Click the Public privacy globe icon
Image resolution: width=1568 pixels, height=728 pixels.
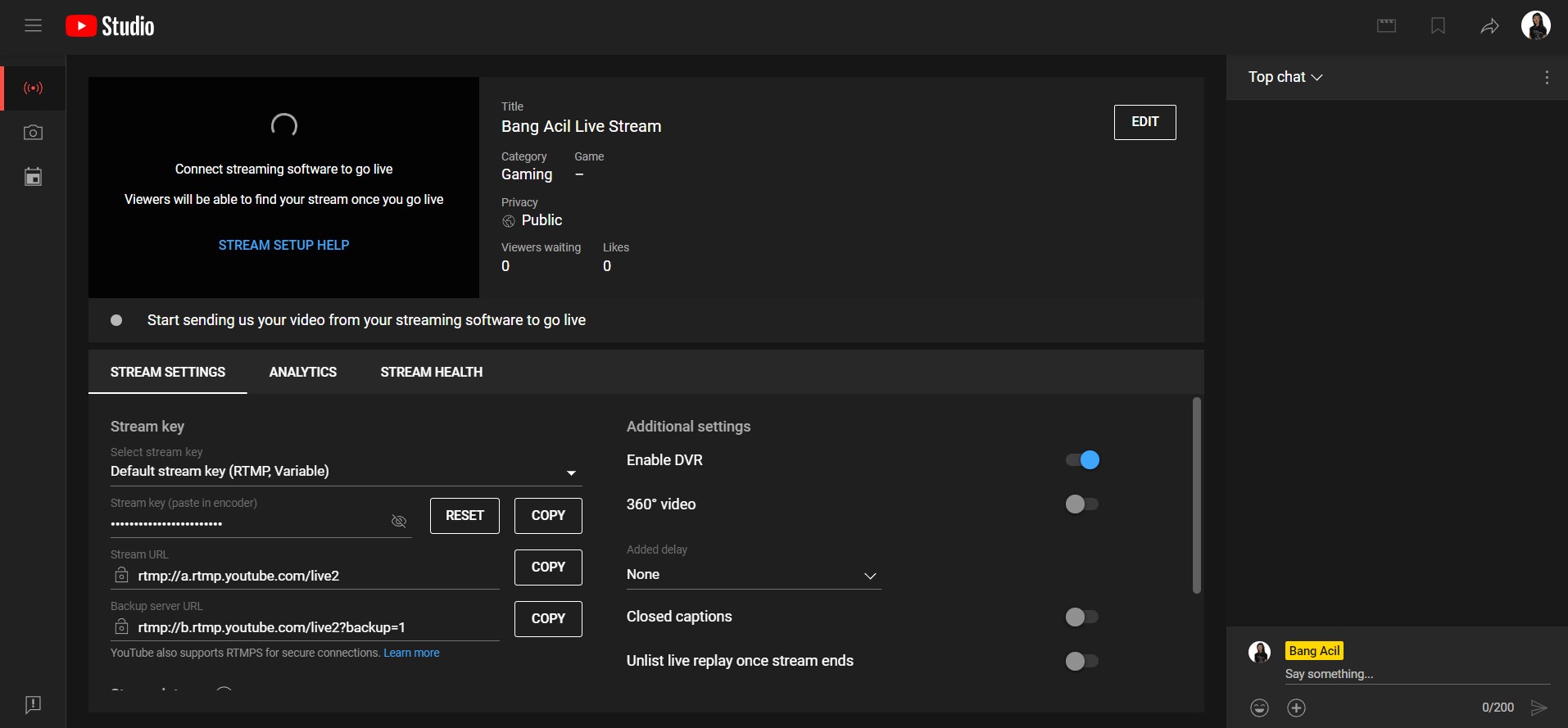(x=509, y=221)
